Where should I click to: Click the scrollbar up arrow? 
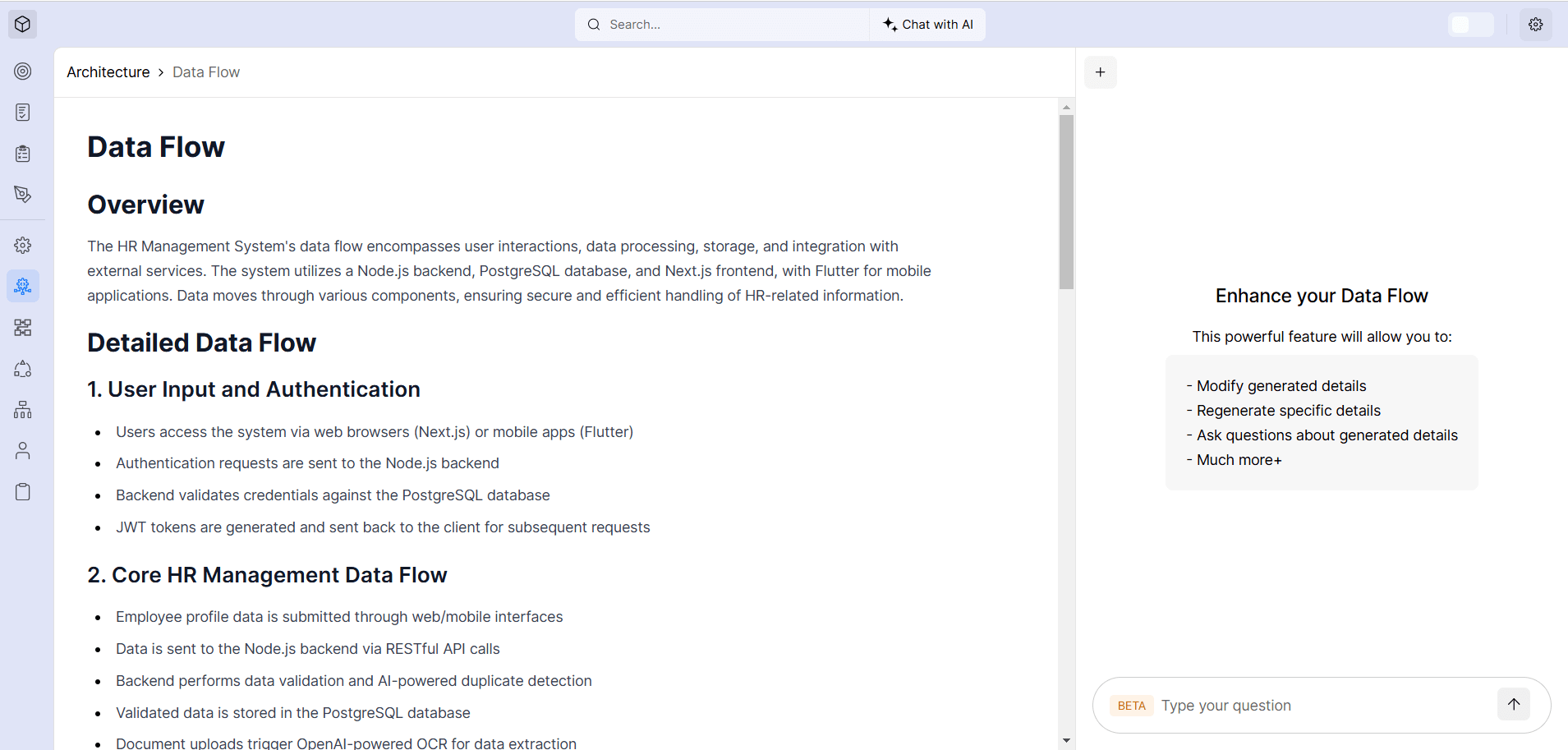[x=1066, y=107]
